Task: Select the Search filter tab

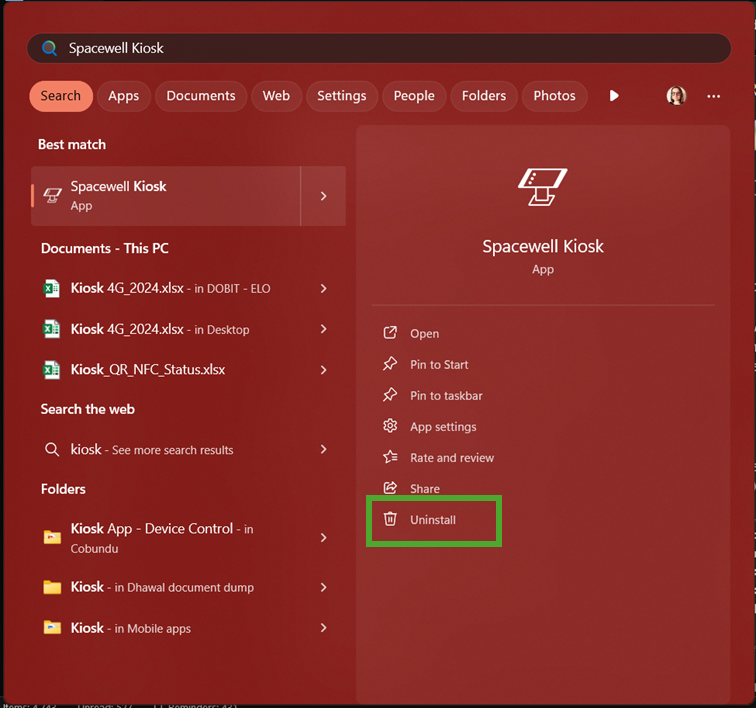Action: click(x=61, y=96)
